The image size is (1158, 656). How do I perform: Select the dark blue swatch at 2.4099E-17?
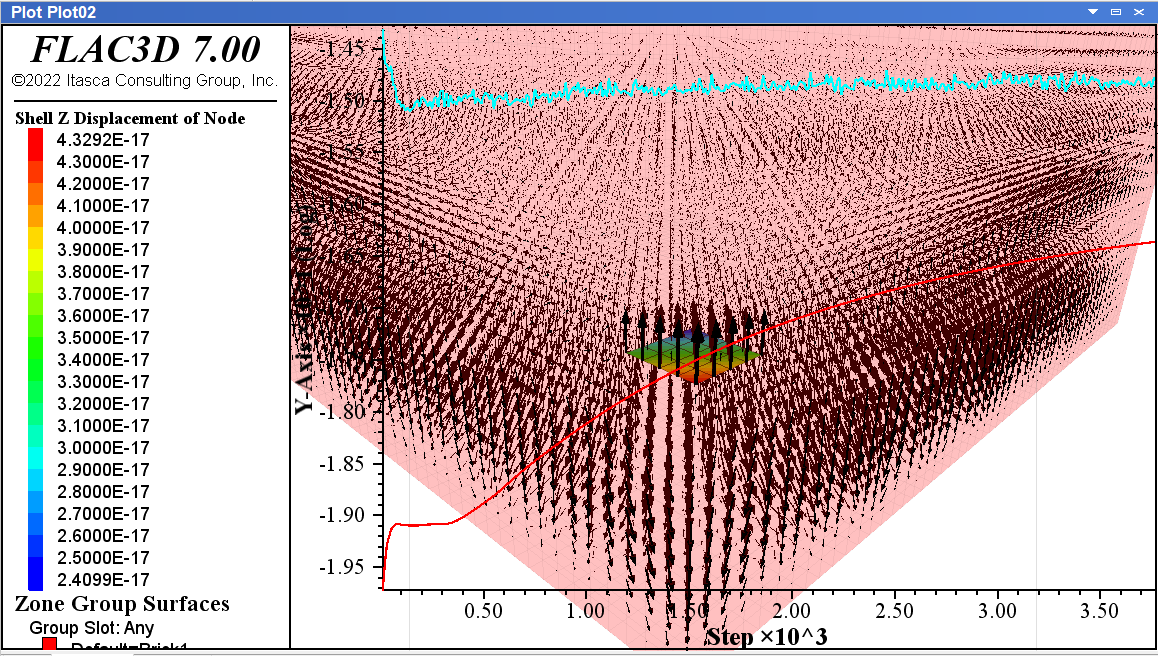[x=37, y=579]
